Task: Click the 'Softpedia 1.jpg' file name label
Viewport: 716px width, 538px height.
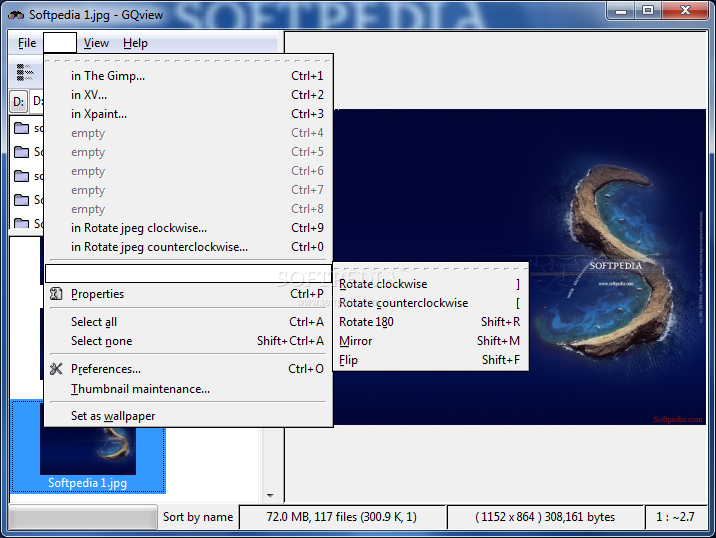Action: [88, 483]
